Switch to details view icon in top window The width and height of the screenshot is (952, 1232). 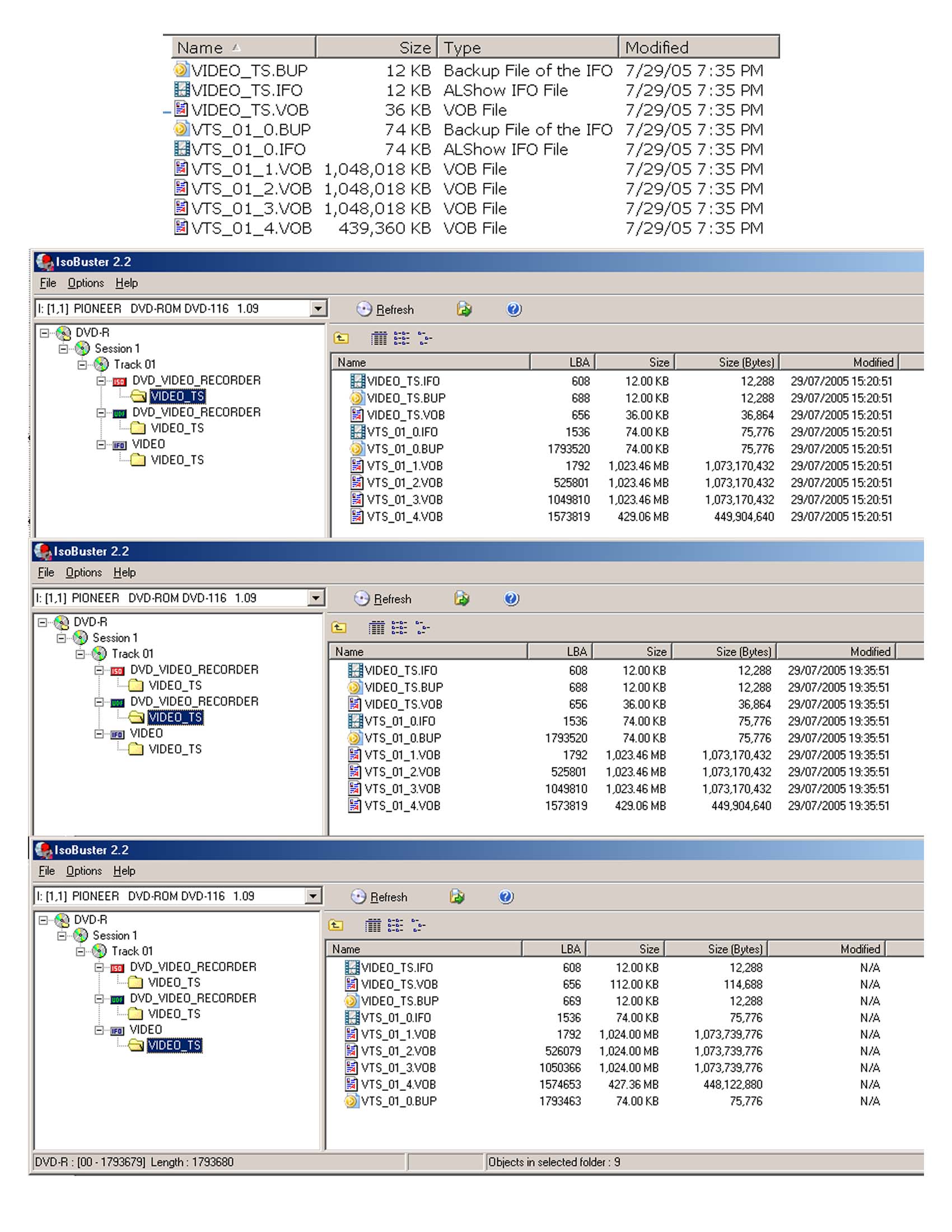point(379,338)
